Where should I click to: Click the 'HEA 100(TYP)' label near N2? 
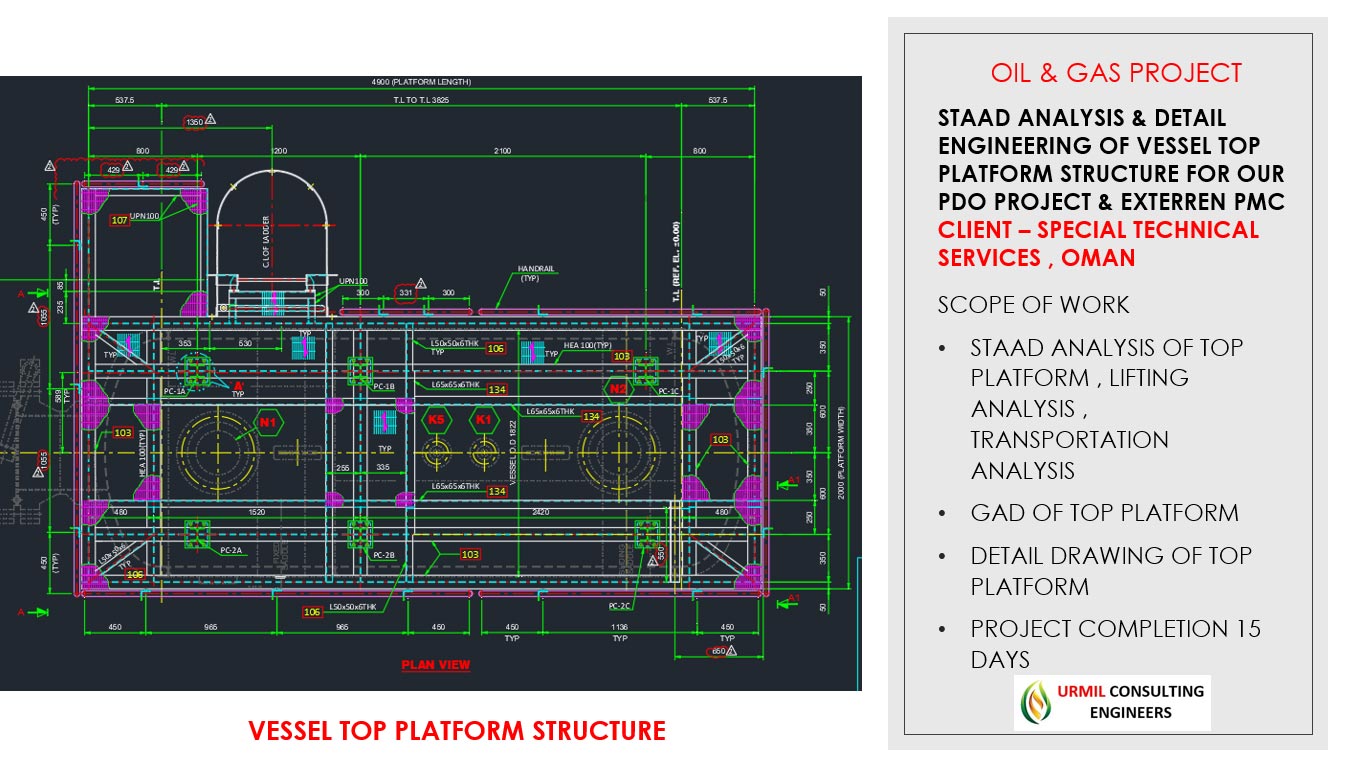588,344
